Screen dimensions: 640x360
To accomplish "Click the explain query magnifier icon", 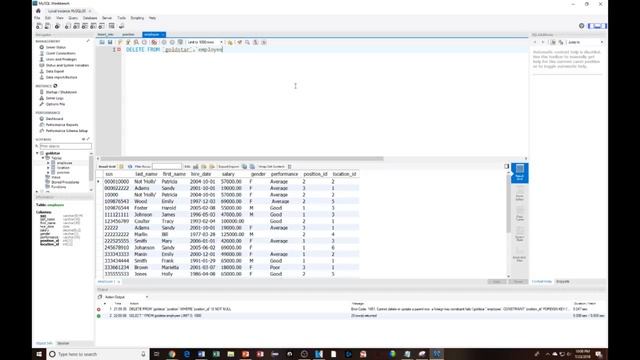I will [x=136, y=42].
